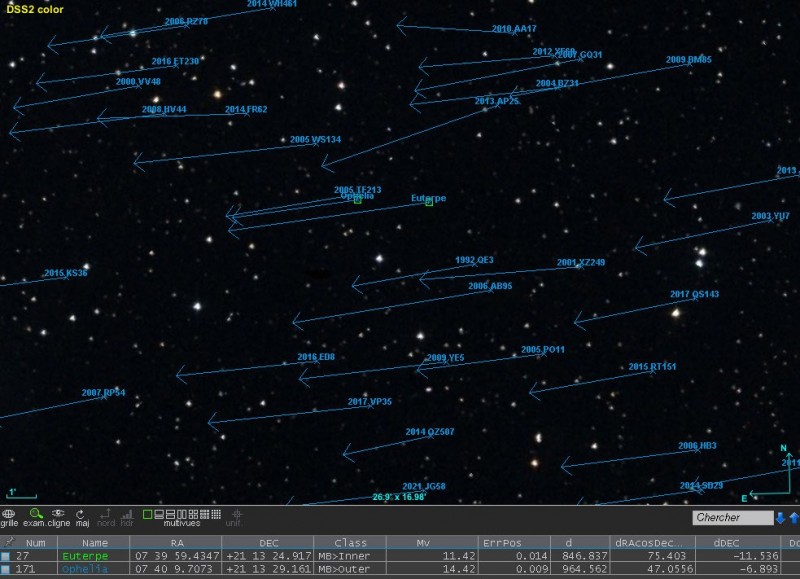Viewport: 800px width, 579px height.
Task: Click the hdr histogram icon
Action: click(x=127, y=514)
